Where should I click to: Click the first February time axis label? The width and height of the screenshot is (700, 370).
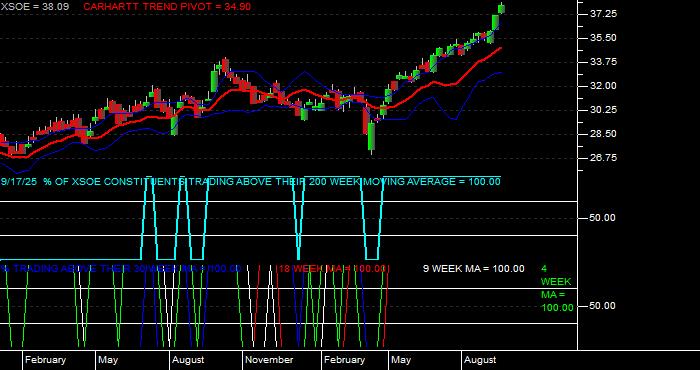[x=45, y=360]
